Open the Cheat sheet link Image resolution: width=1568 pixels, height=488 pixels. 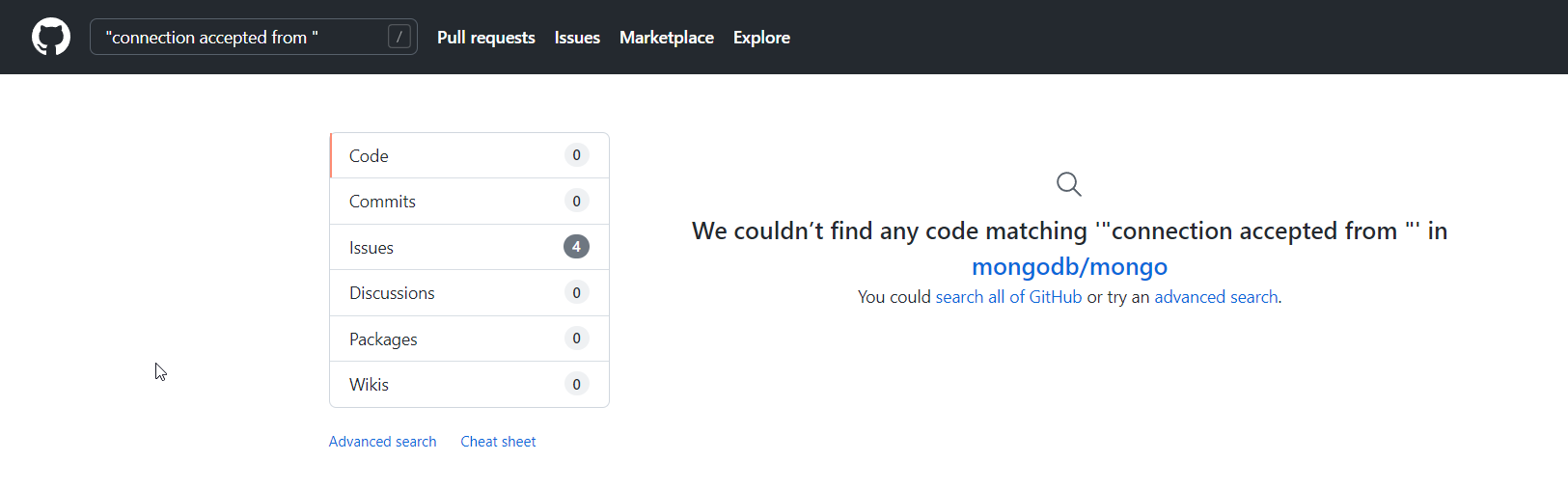[498, 442]
